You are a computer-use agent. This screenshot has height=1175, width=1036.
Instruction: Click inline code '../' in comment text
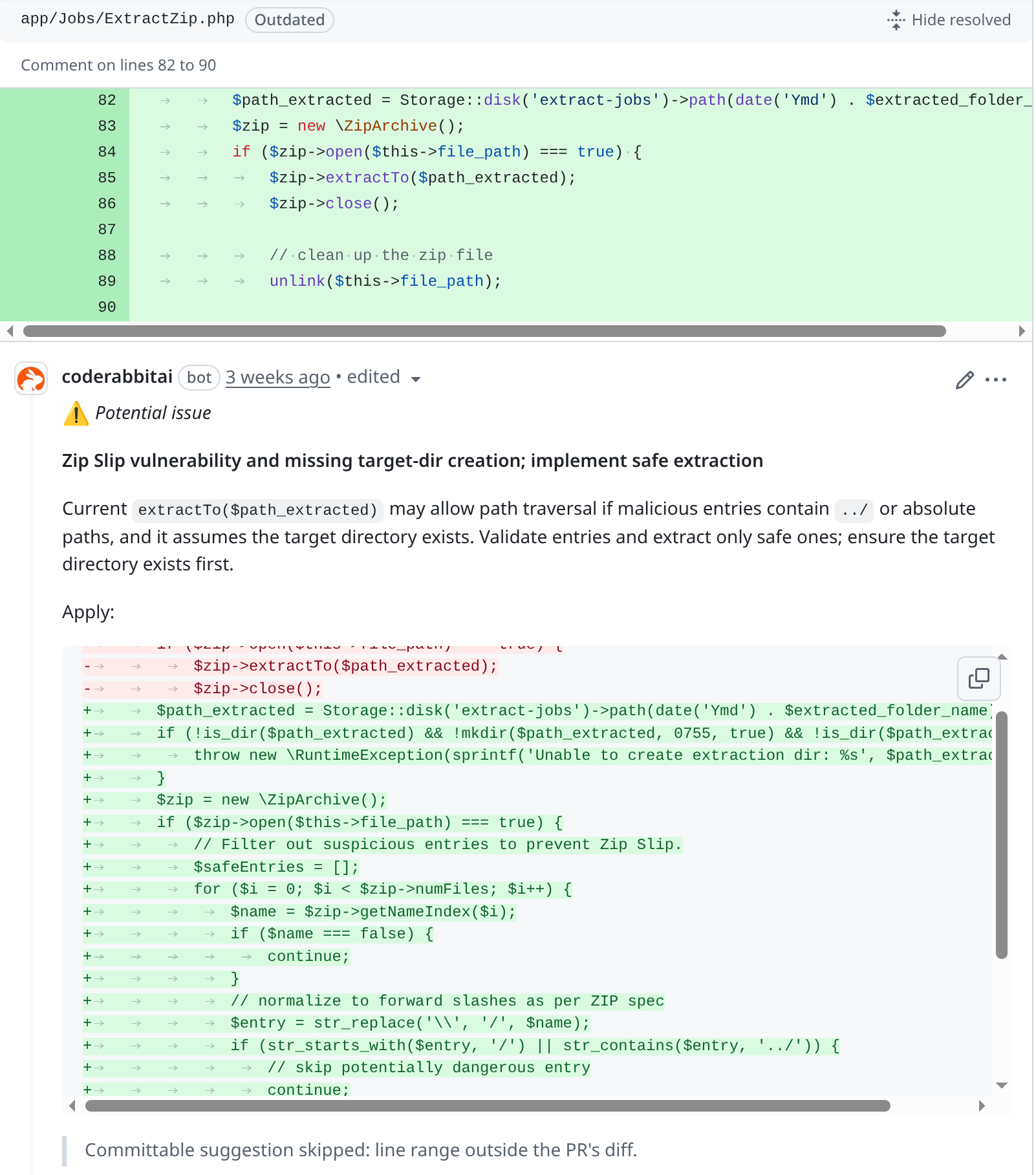point(854,510)
